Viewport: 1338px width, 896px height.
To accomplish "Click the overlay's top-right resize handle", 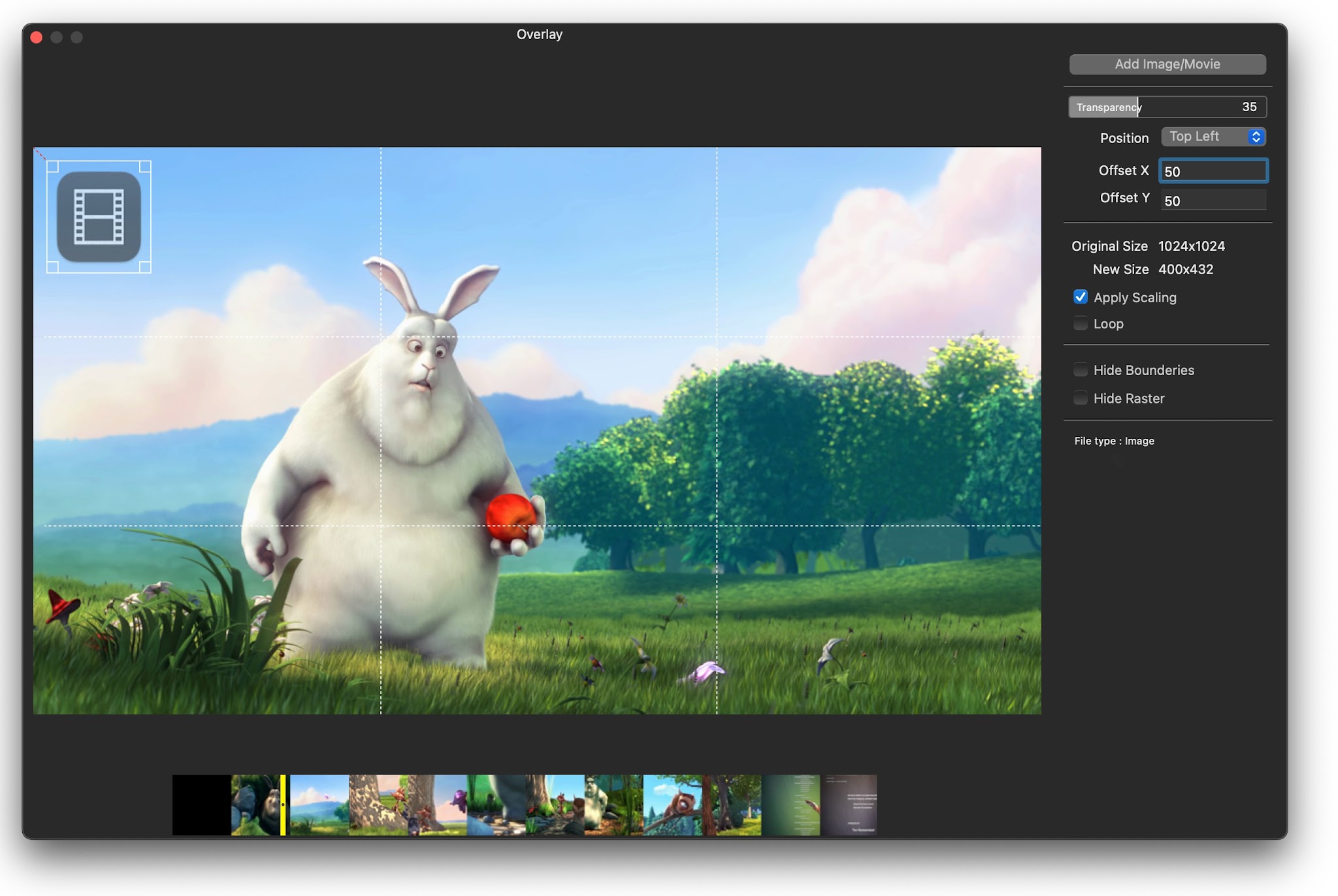I will [145, 167].
